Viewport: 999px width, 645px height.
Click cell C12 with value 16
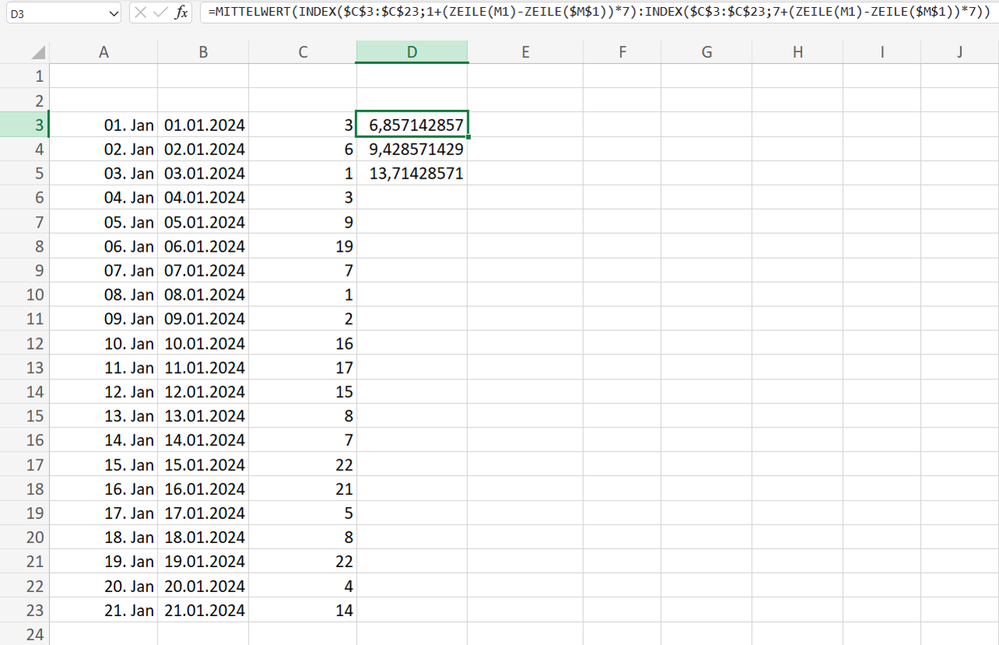click(303, 344)
